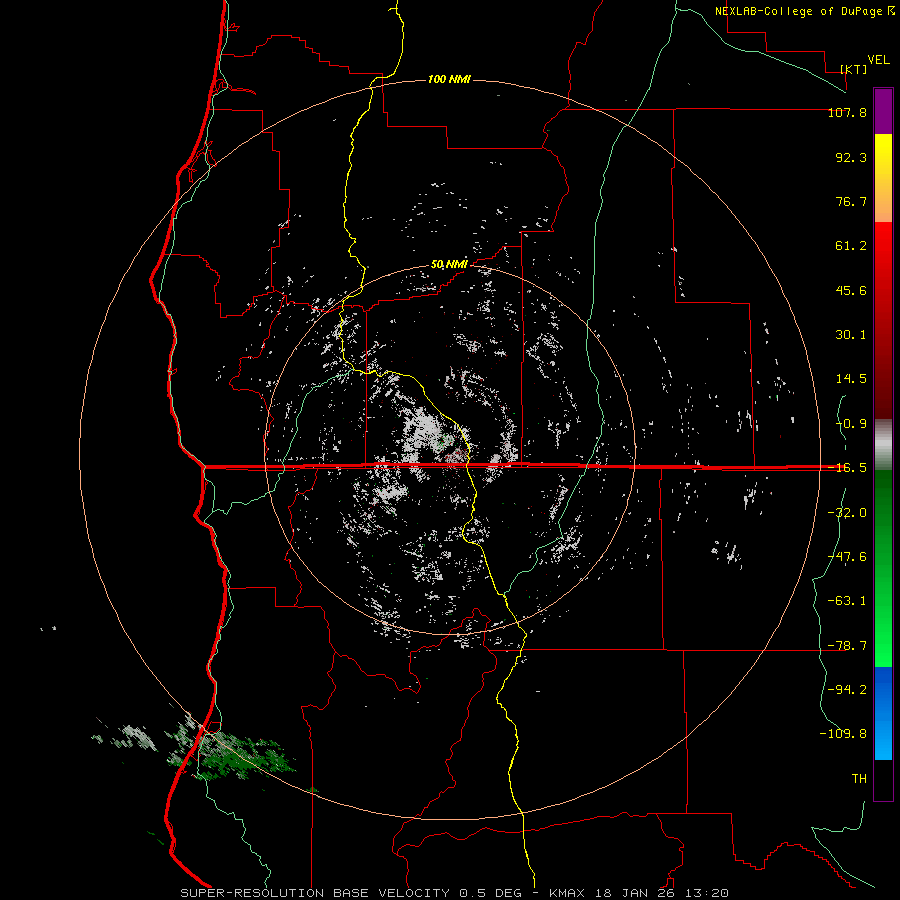Click the TH legend label
This screenshot has width=900, height=900.
tap(859, 779)
